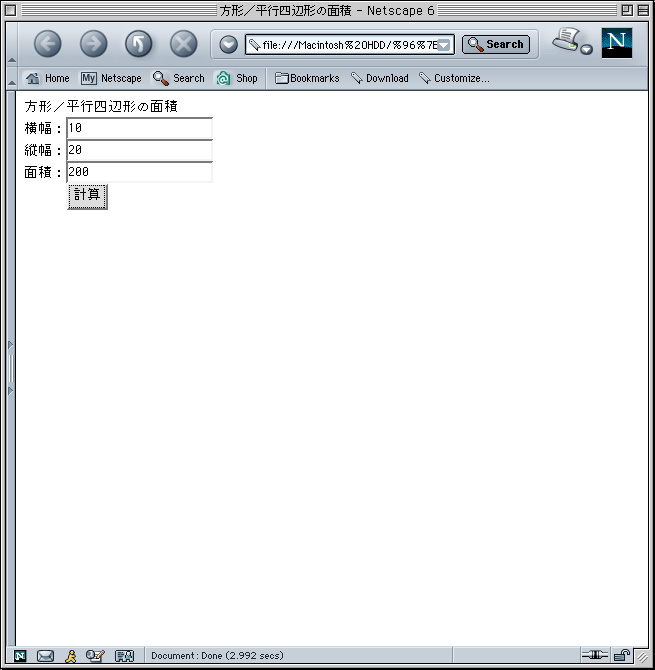Click the security padlock icon
The height and width of the screenshot is (670, 655).
tap(622, 655)
